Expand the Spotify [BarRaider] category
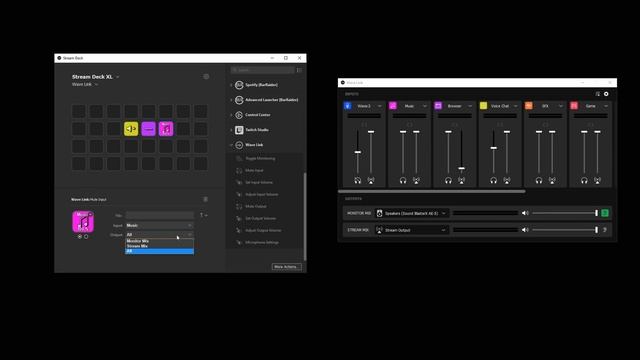 (x=231, y=85)
